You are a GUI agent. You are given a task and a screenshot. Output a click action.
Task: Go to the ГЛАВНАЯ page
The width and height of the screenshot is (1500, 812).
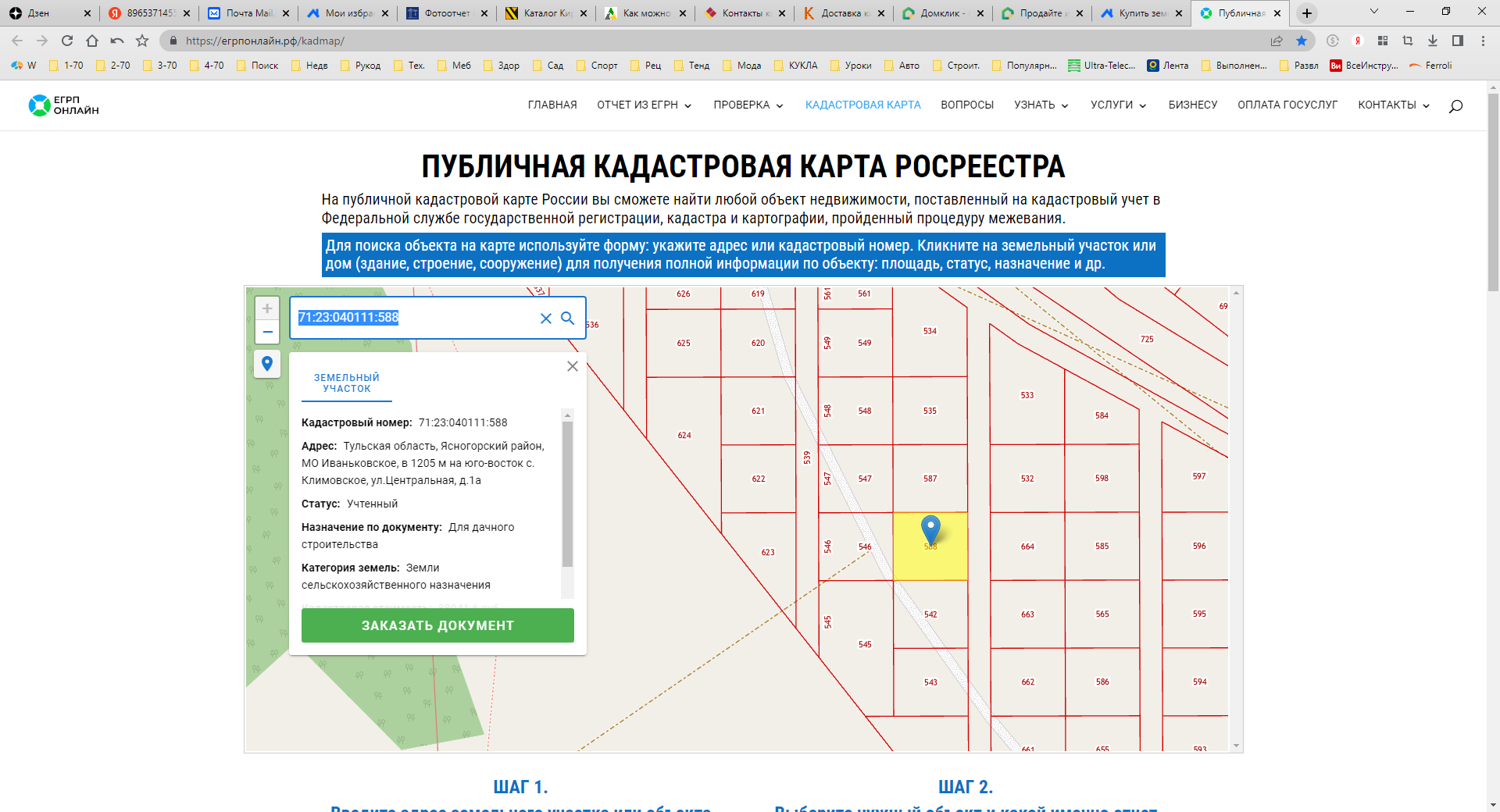coord(552,105)
